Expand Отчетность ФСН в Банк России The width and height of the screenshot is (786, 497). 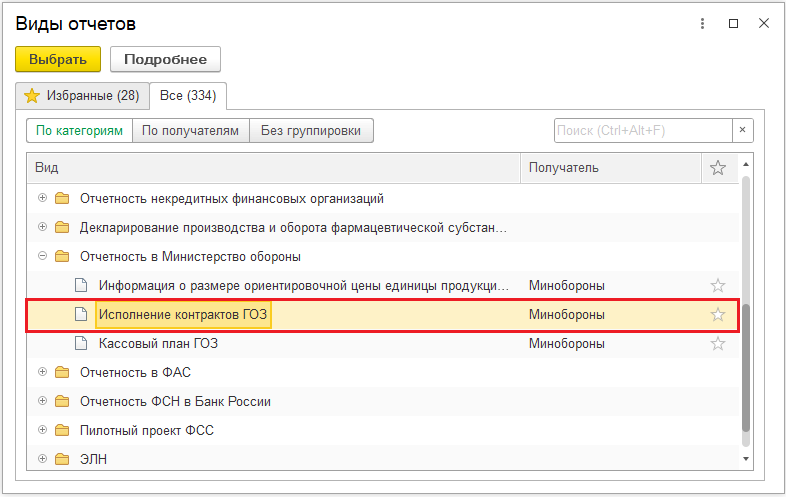click(x=43, y=401)
